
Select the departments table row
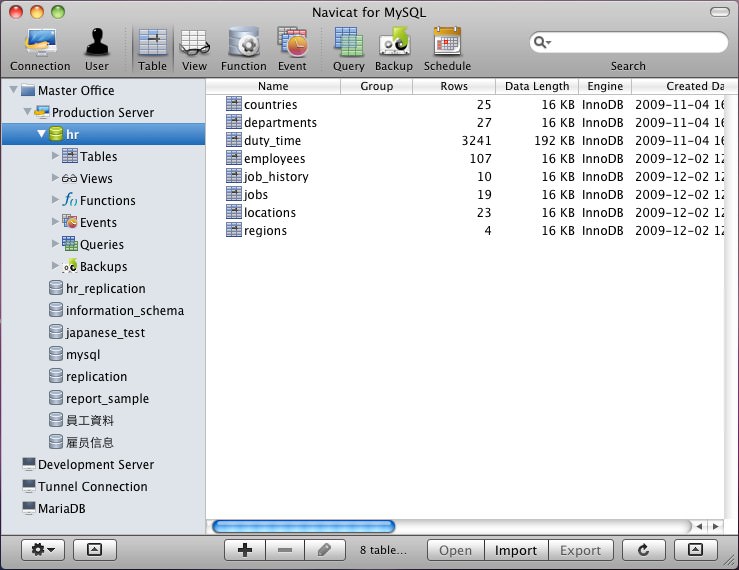pyautogui.click(x=465, y=122)
